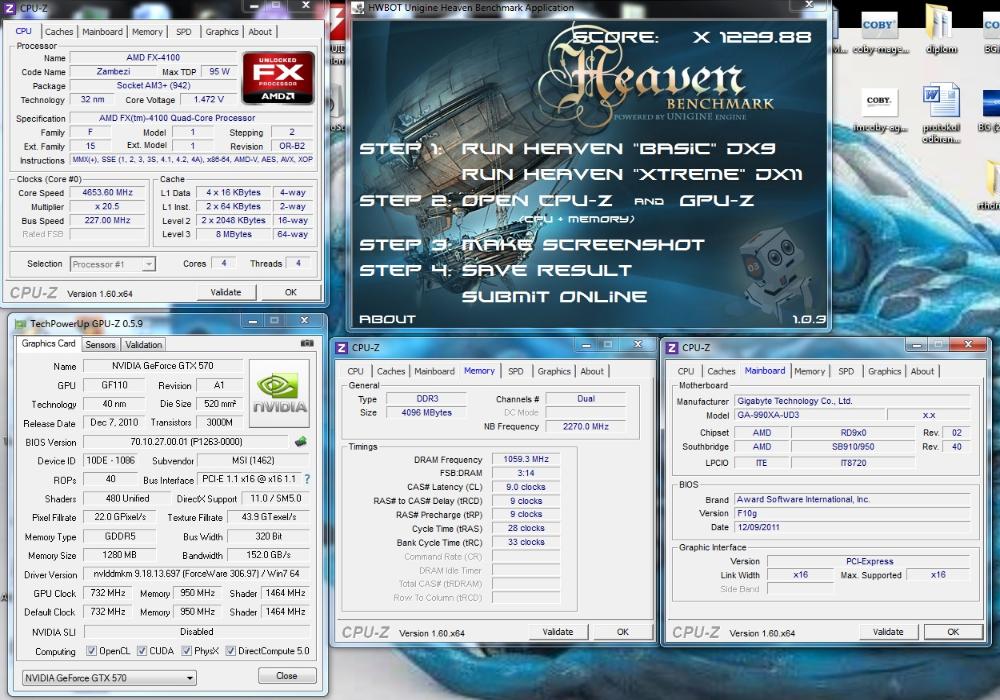The height and width of the screenshot is (700, 1000).
Task: Click the CPU-Z title bar icon of the Memory window
Action: [341, 347]
